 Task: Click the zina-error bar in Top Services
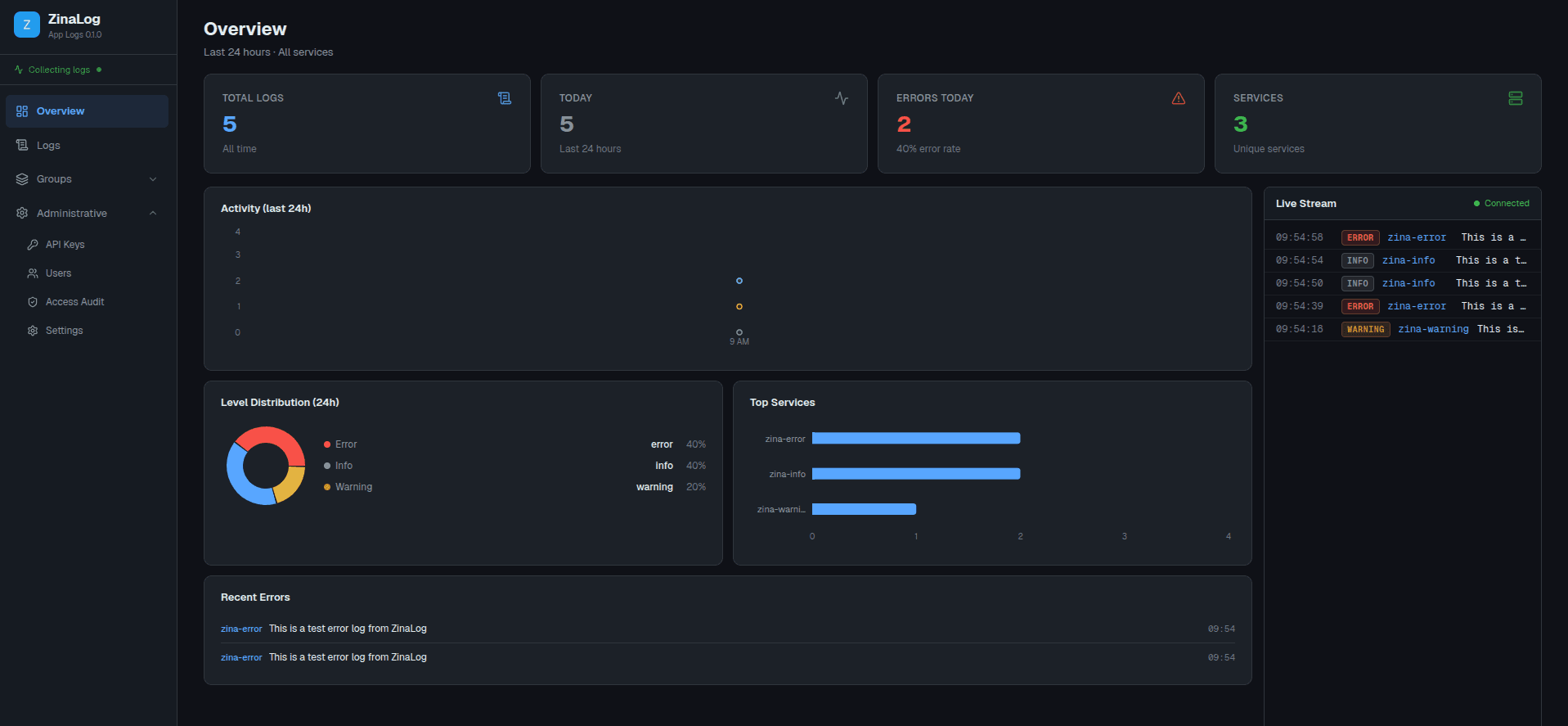click(916, 439)
